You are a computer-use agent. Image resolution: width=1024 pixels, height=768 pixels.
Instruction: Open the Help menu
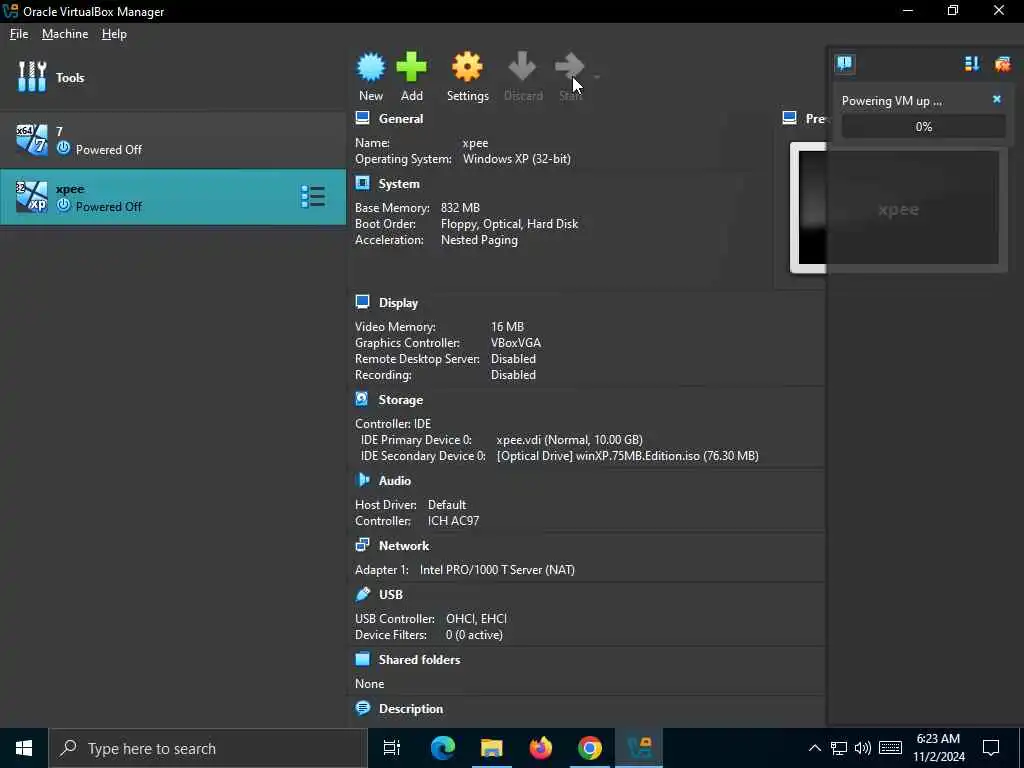click(x=114, y=34)
